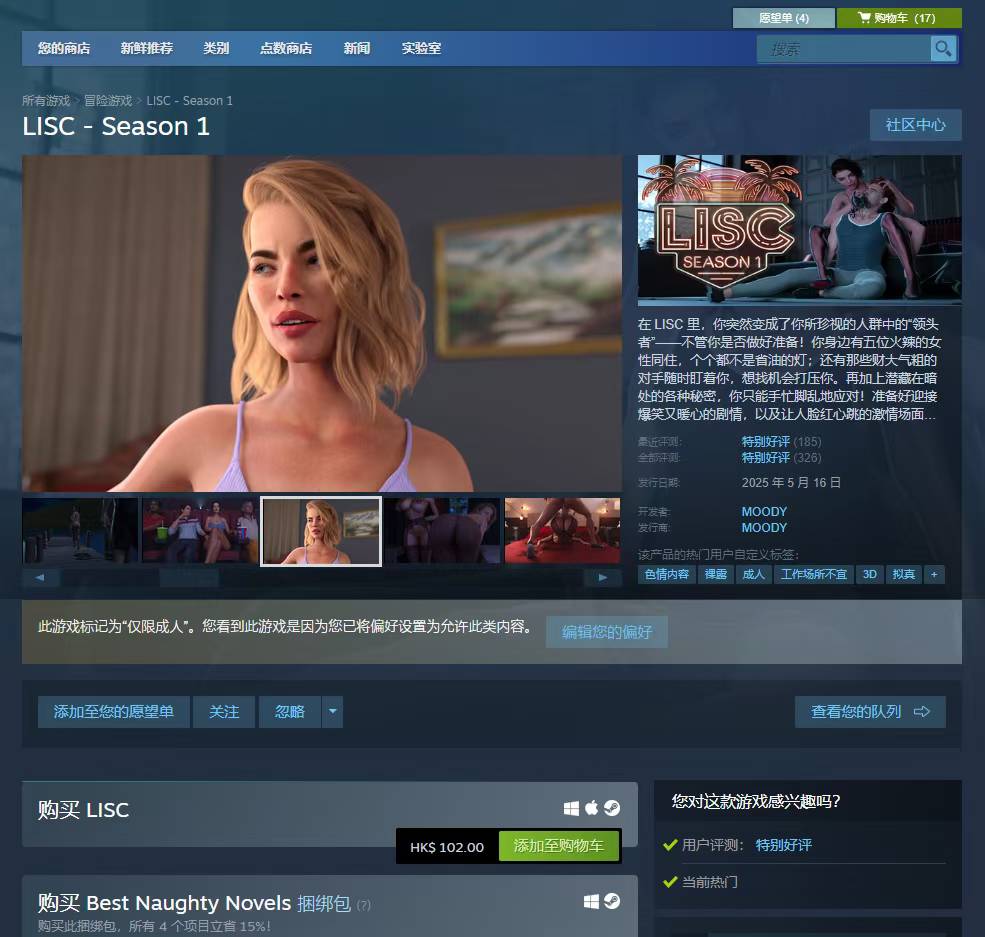Click developer MOODY link
The image size is (985, 937).
click(765, 511)
